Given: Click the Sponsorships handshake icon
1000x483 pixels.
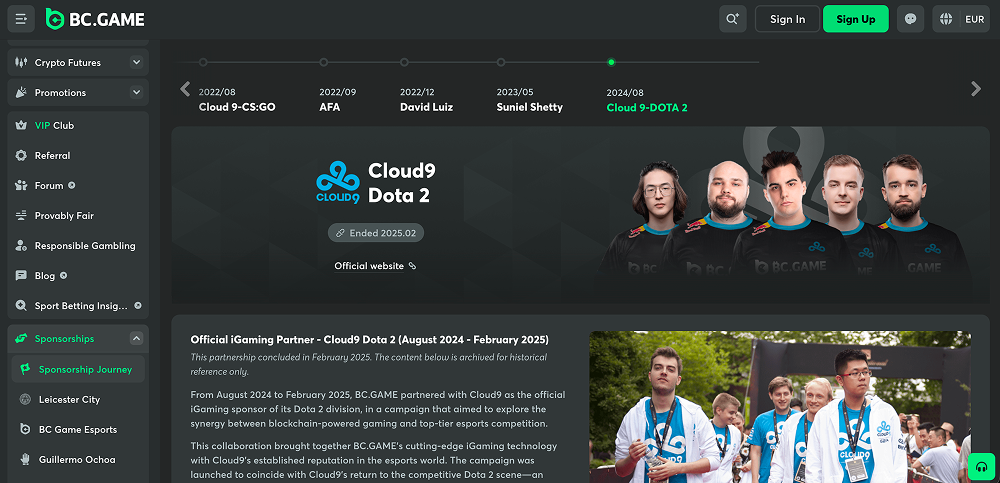Looking at the screenshot, I should (x=21, y=339).
